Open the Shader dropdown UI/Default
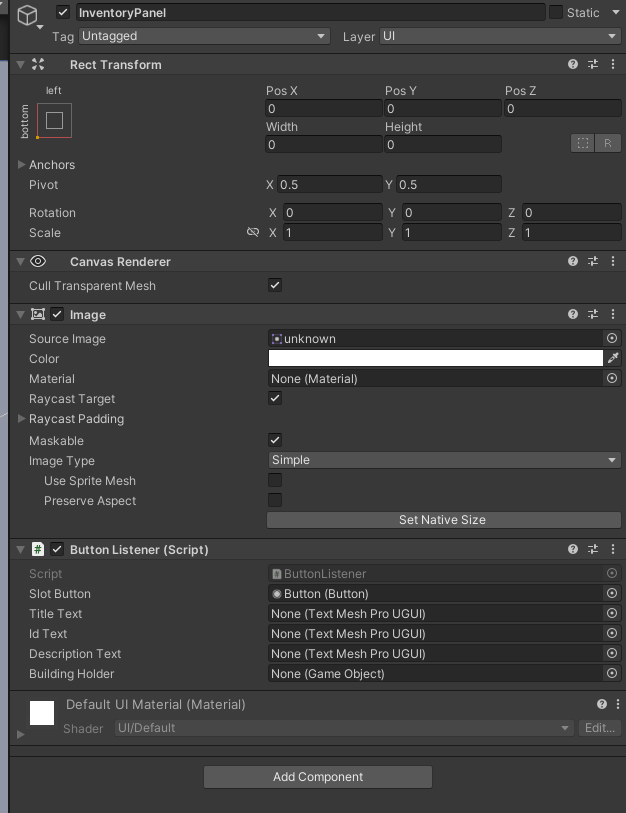 344,728
